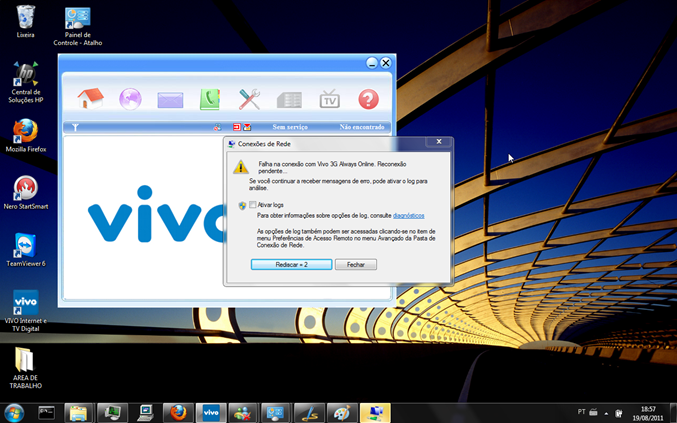
Task: Open the Windows Start button
Action: point(14,413)
